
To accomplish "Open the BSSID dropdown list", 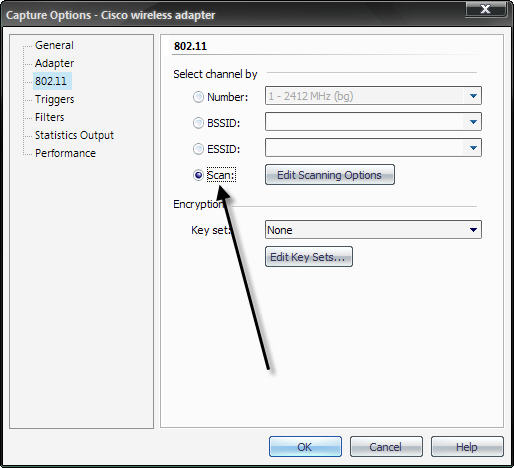I will point(473,122).
